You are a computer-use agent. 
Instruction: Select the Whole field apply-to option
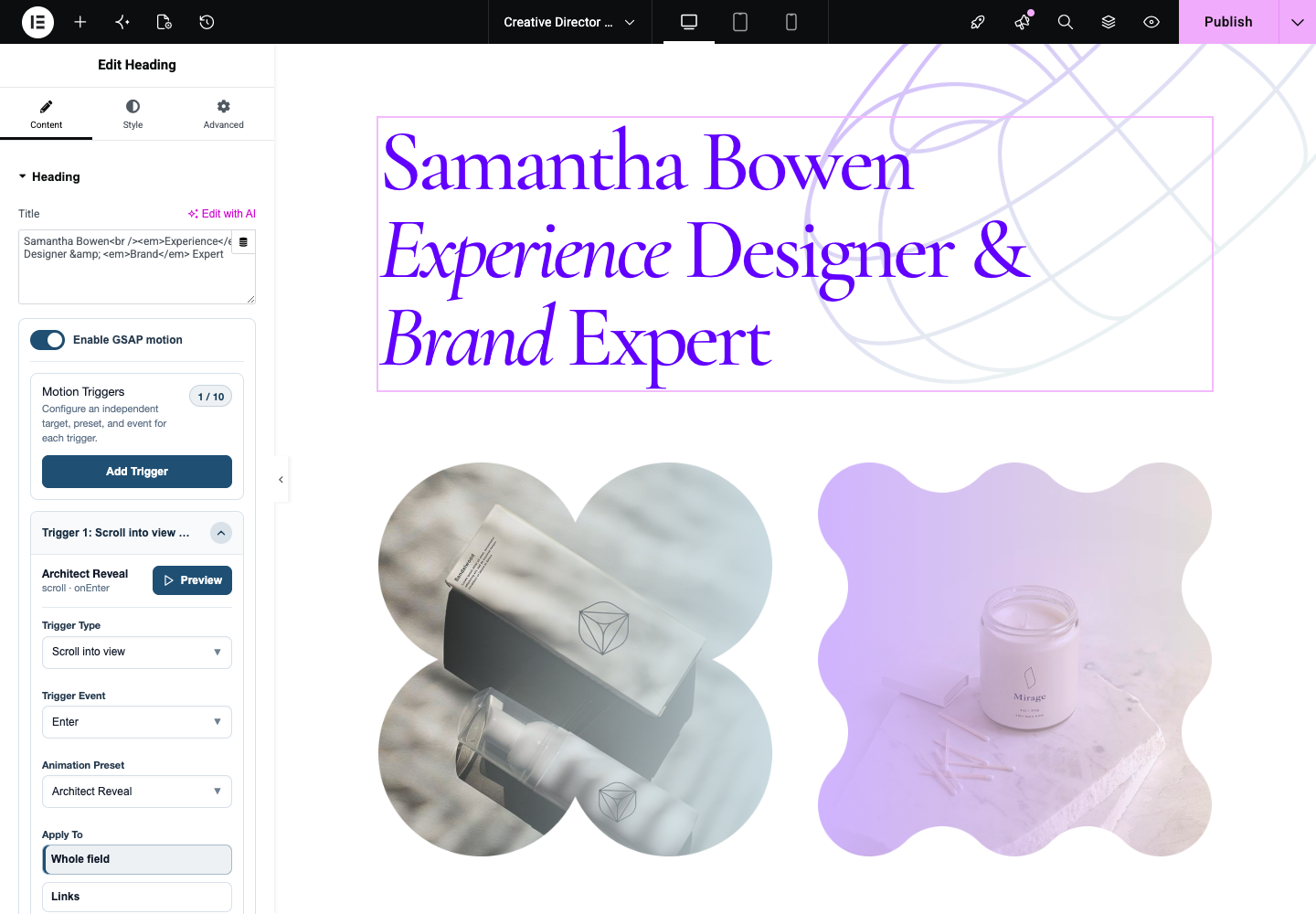[137, 859]
